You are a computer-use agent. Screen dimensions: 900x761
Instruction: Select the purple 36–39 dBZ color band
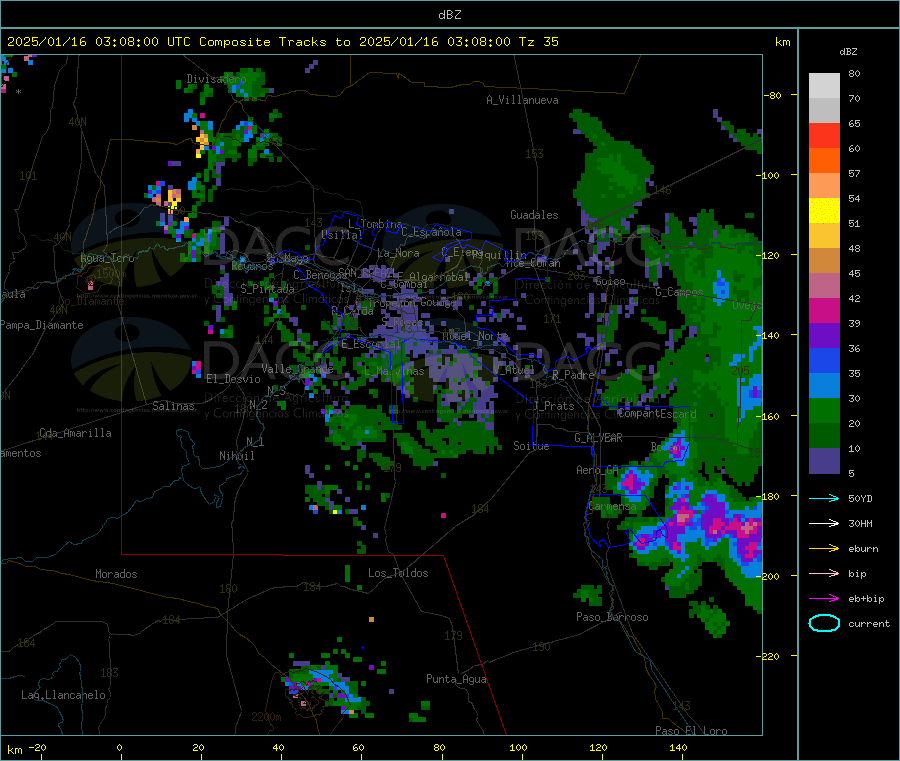tap(824, 336)
